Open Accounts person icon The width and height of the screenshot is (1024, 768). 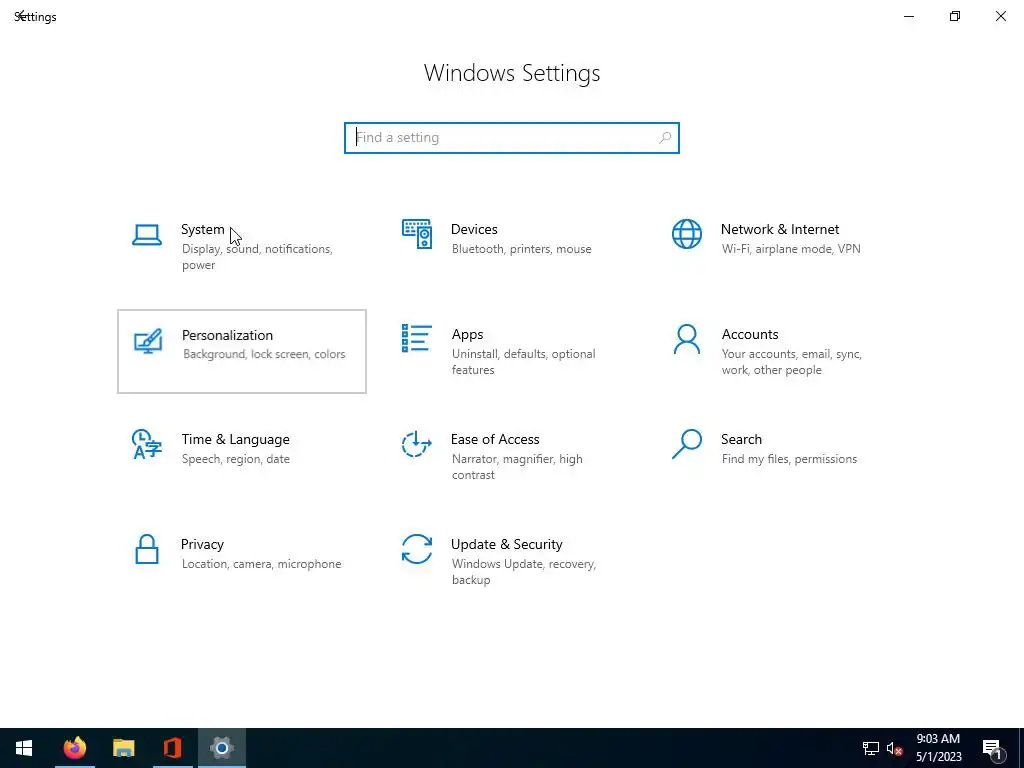pos(687,339)
